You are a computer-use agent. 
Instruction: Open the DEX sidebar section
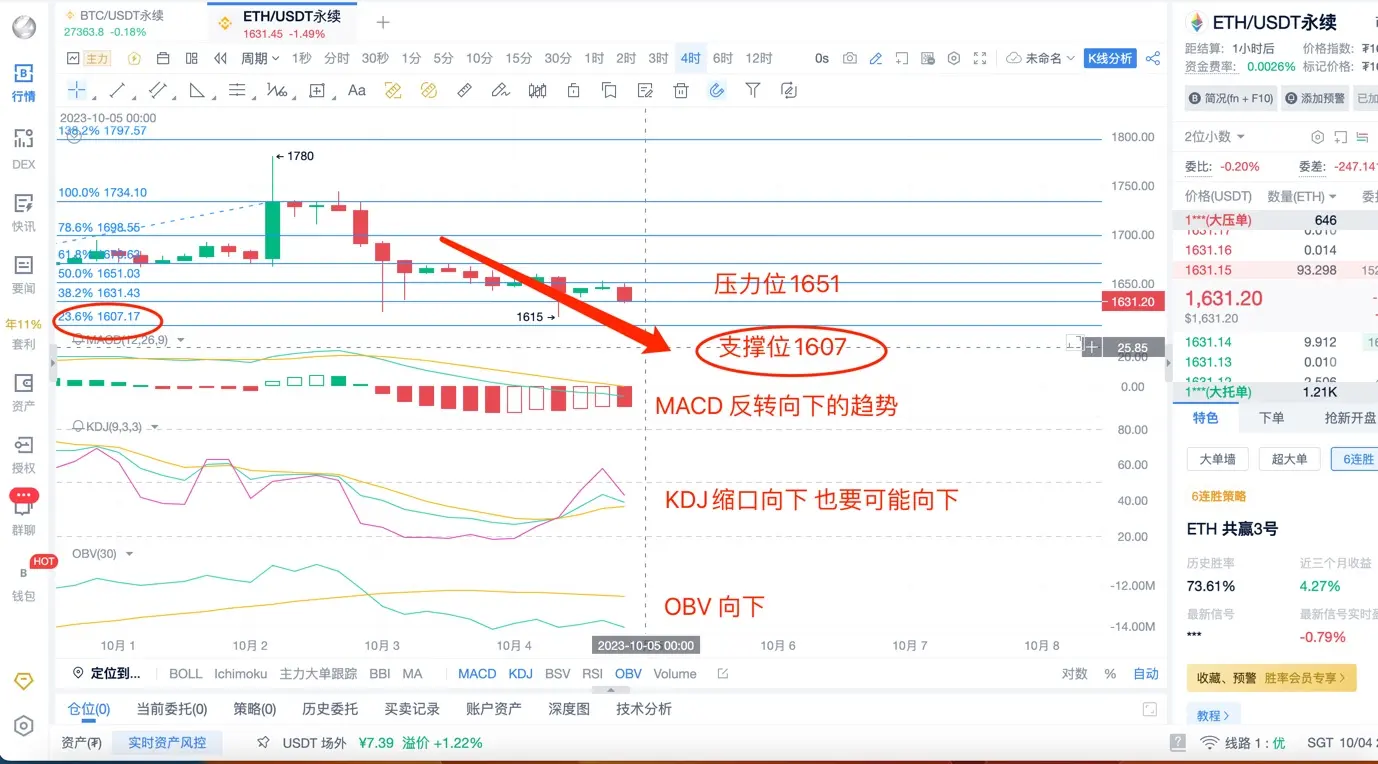pos(24,150)
